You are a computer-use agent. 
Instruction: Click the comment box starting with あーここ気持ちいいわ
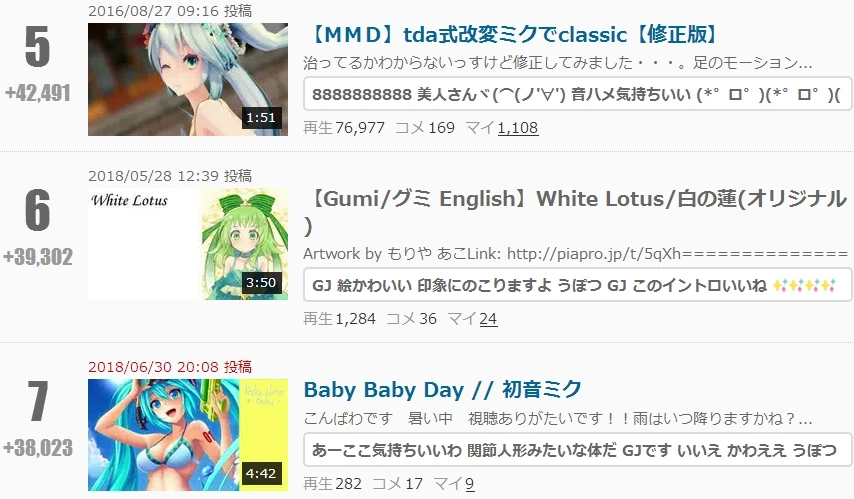(x=577, y=450)
